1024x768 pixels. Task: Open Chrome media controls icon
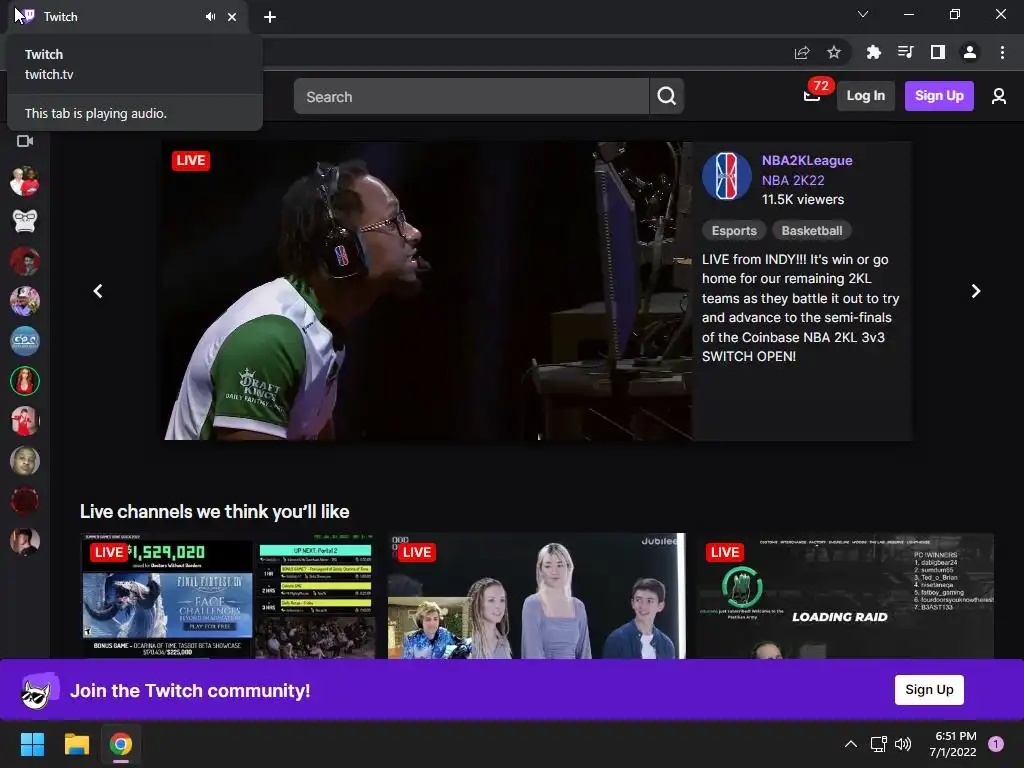905,52
